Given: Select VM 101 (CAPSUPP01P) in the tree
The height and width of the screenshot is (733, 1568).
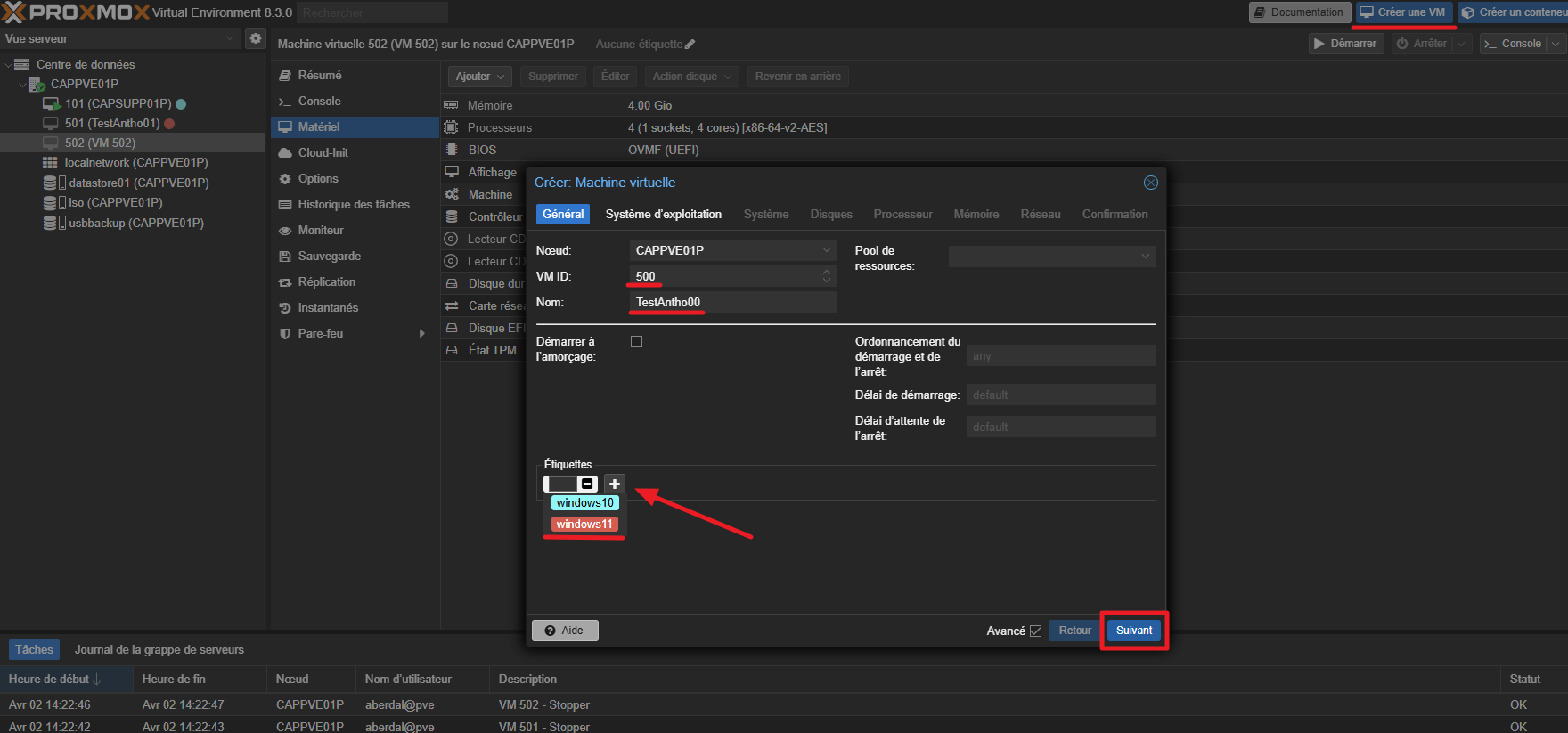Looking at the screenshot, I should (118, 103).
